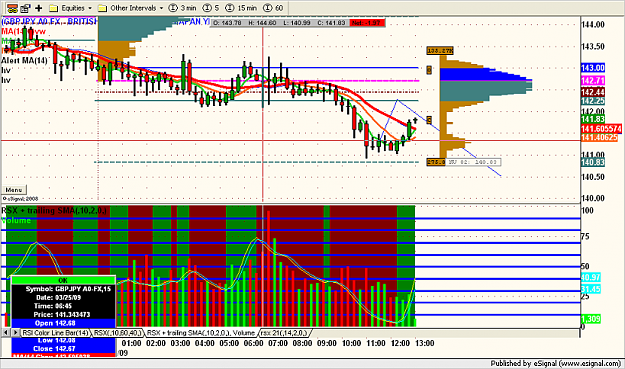Open the RSI Color Line Bar(14) tab
The width and height of the screenshot is (625, 369).
click(x=55, y=333)
